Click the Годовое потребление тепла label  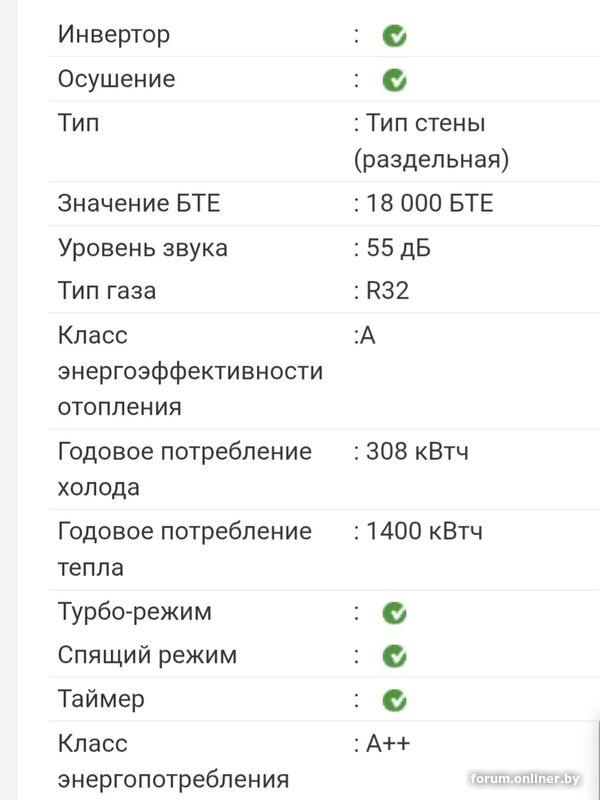[185, 549]
